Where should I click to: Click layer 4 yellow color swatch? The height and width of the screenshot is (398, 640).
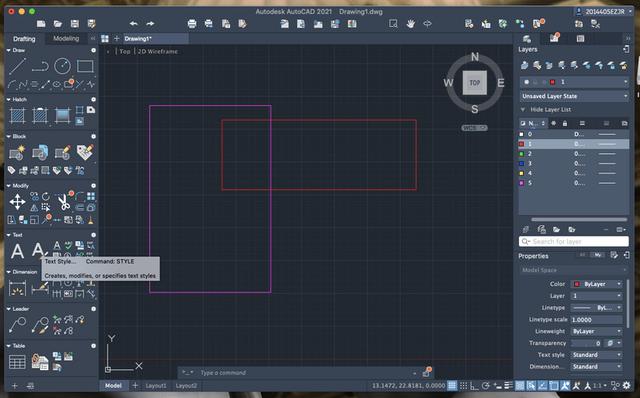(x=521, y=173)
